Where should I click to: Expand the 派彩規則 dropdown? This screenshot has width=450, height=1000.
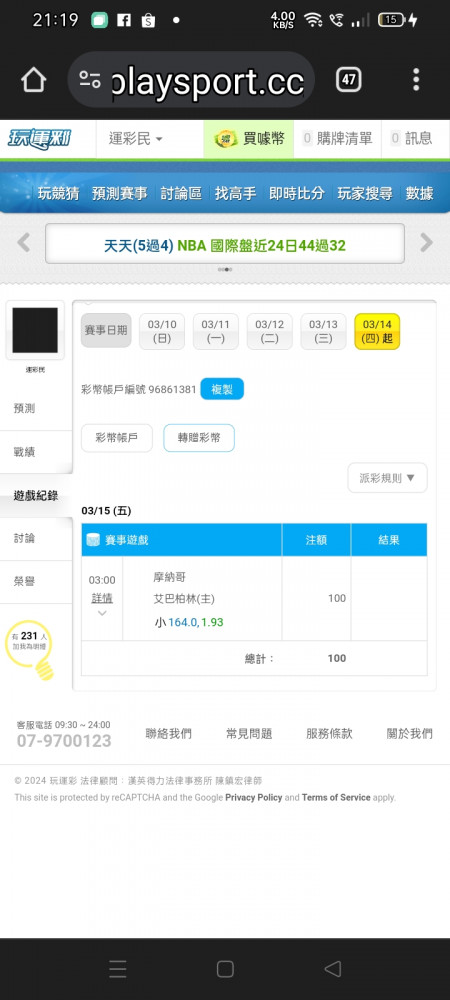(387, 478)
